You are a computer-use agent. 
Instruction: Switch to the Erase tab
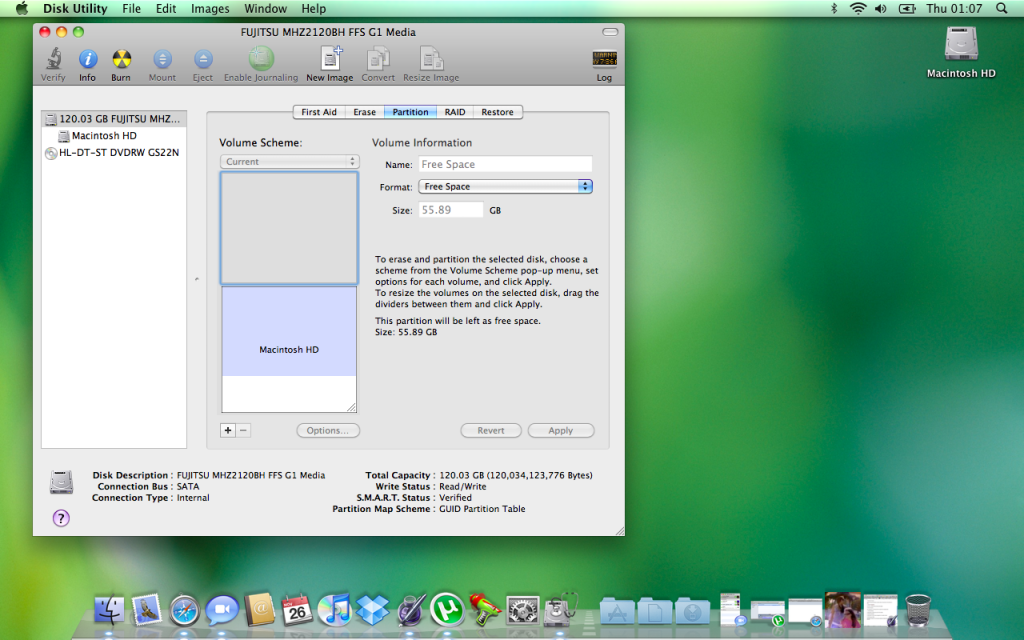point(364,112)
